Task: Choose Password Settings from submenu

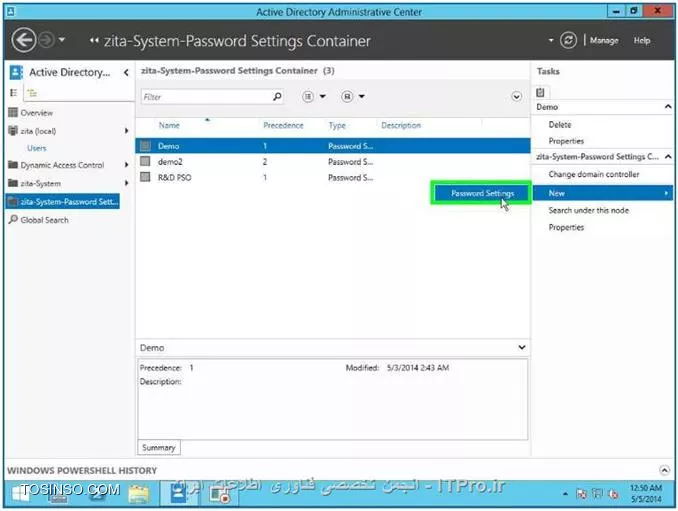Action: pos(482,193)
